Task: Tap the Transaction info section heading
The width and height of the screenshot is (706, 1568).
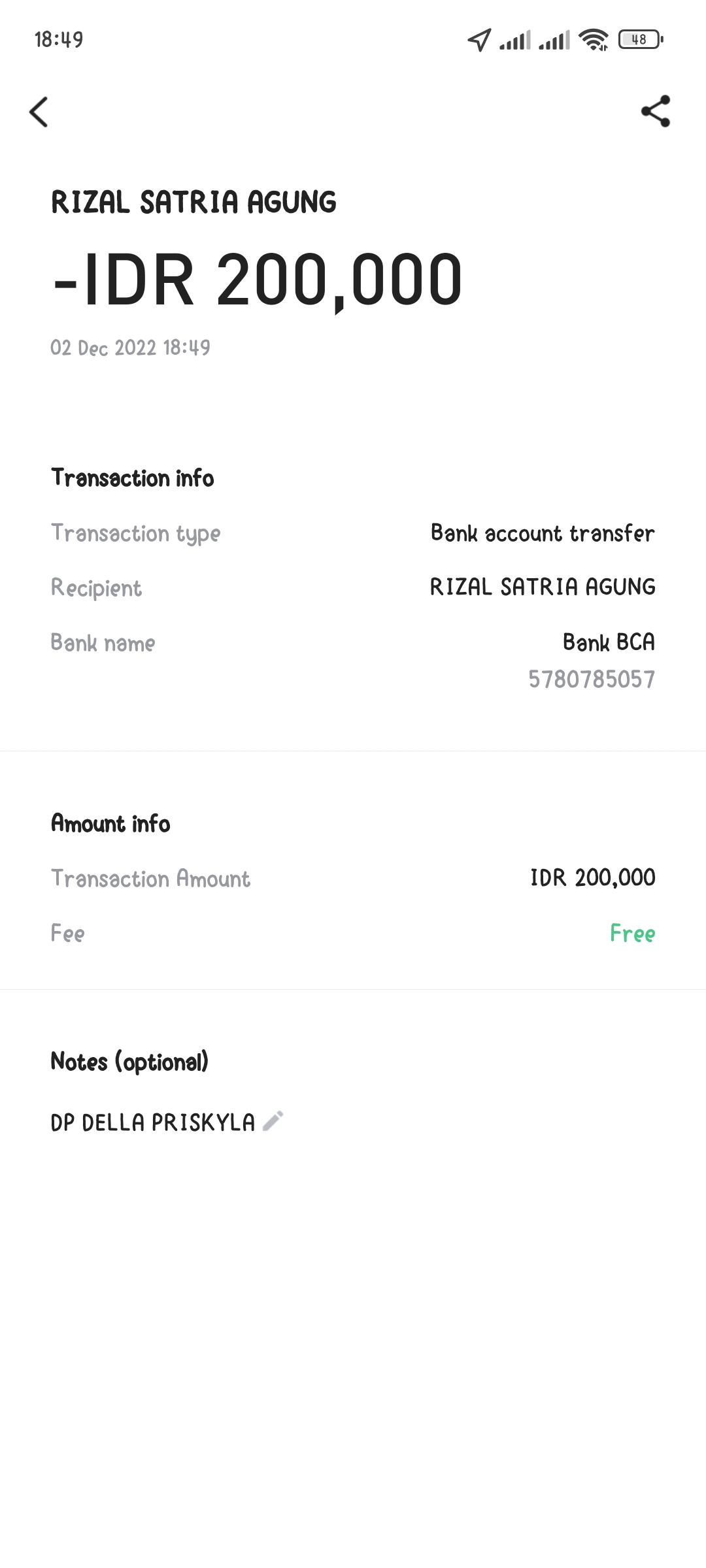Action: [x=133, y=478]
